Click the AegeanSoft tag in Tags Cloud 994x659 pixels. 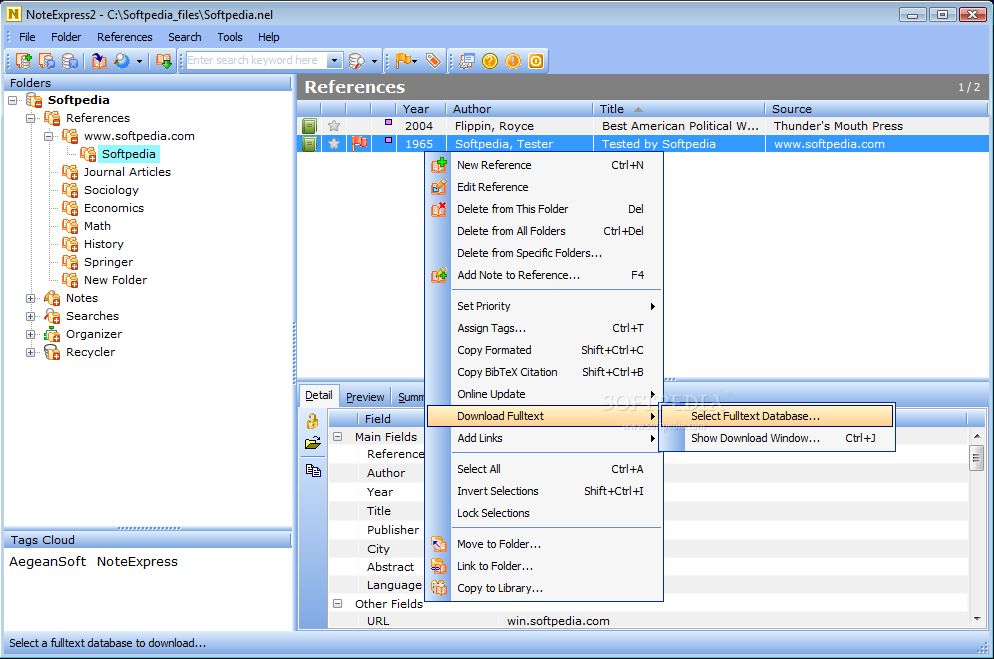coord(48,561)
